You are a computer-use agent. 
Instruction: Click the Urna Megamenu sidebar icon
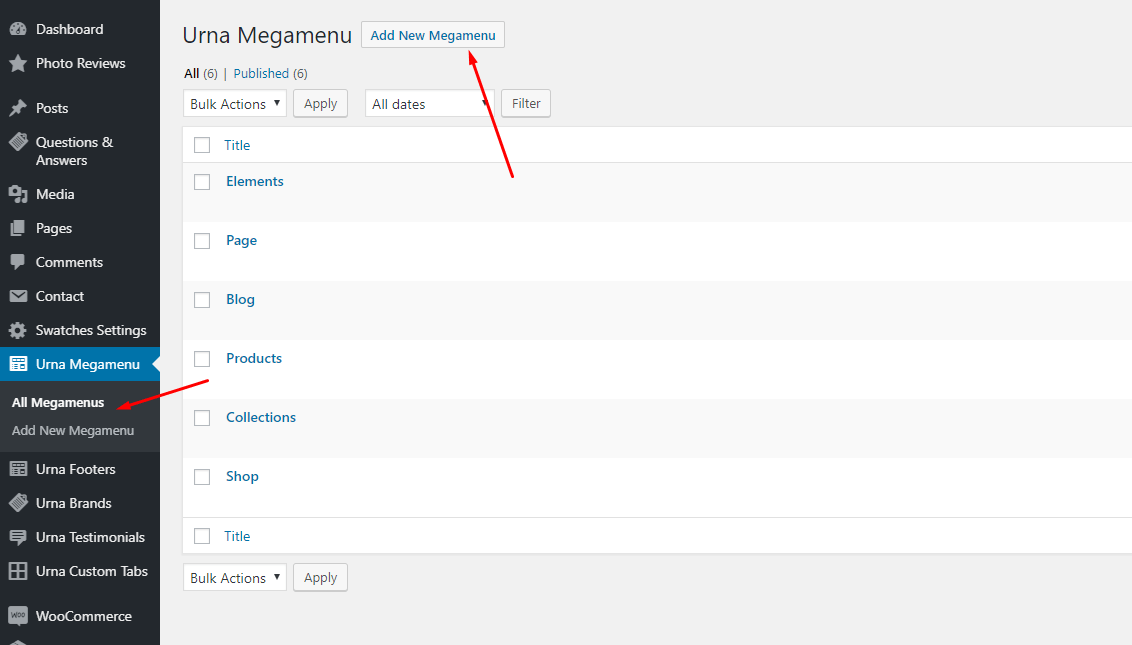(18, 364)
